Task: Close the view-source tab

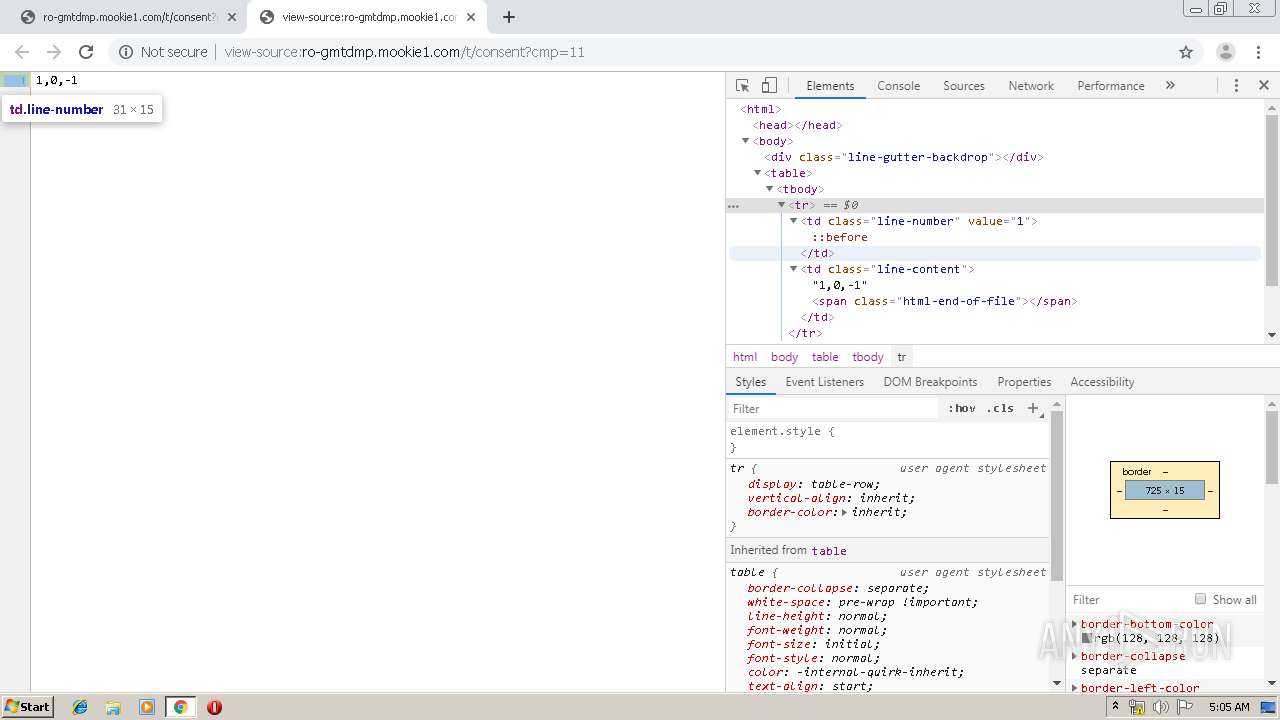Action: [471, 17]
